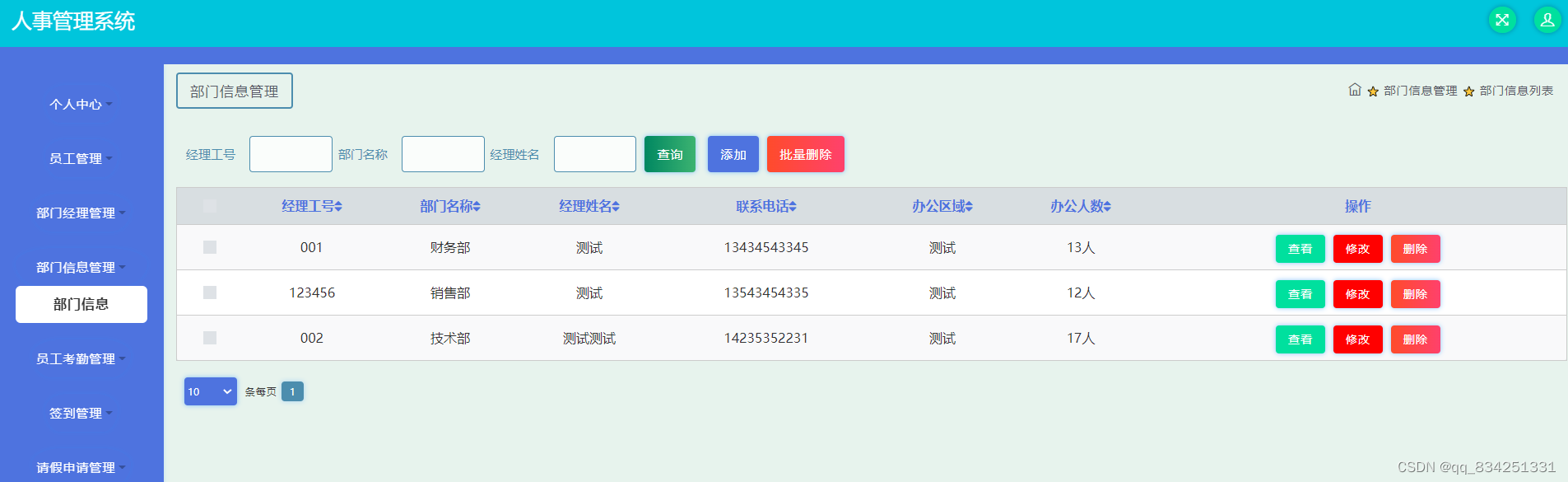Delete the 财务部 row via 删除
The height and width of the screenshot is (482, 1568).
[1416, 249]
